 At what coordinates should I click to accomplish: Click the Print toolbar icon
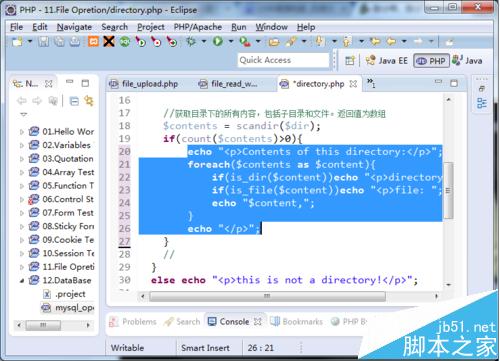click(75, 42)
